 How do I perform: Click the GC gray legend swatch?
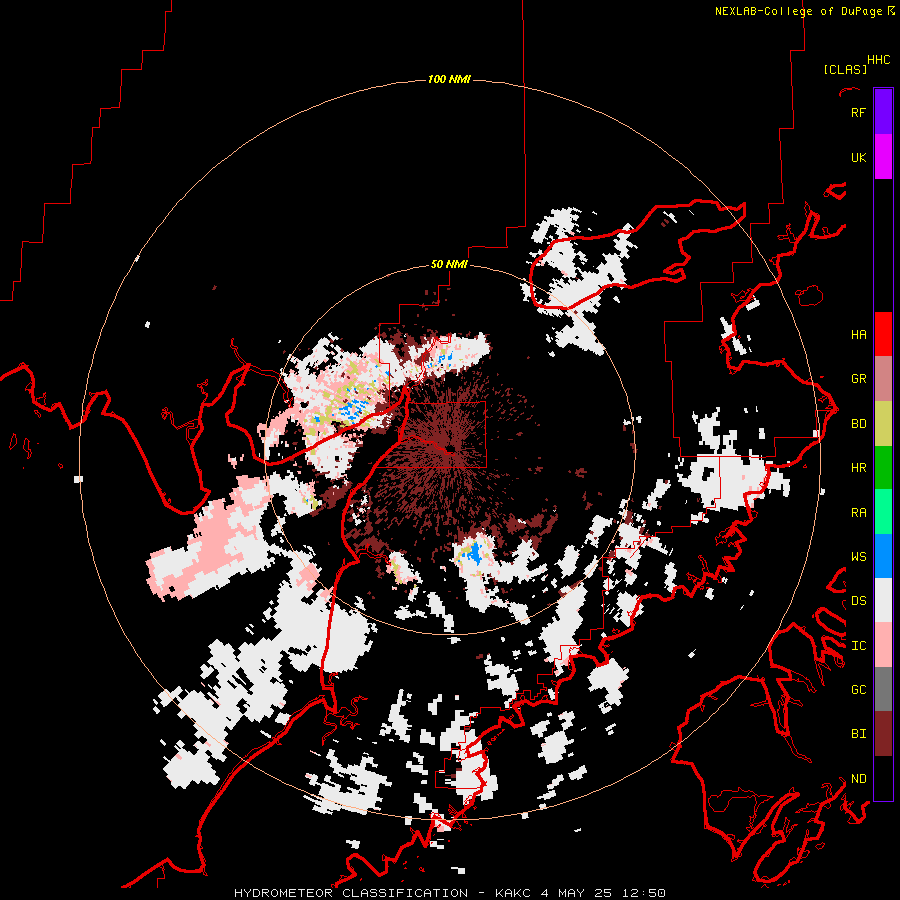883,689
